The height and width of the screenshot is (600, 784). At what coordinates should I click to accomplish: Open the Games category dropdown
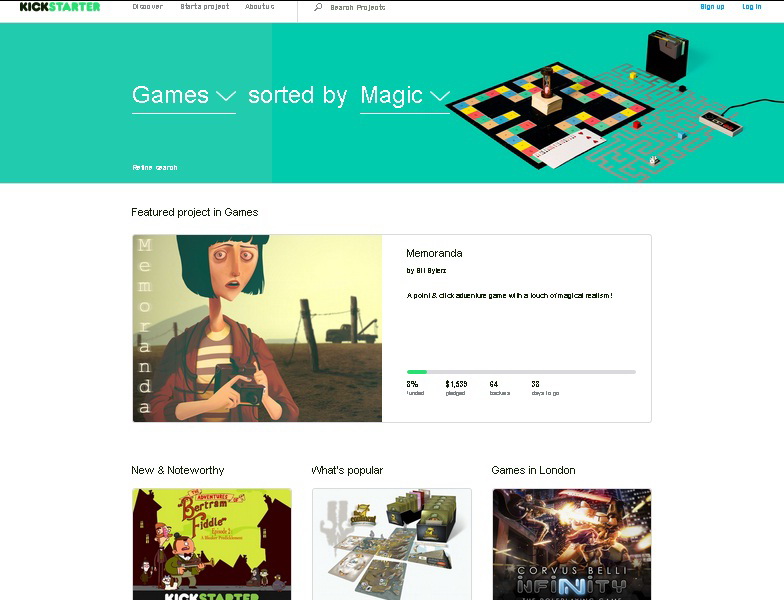tap(184, 96)
